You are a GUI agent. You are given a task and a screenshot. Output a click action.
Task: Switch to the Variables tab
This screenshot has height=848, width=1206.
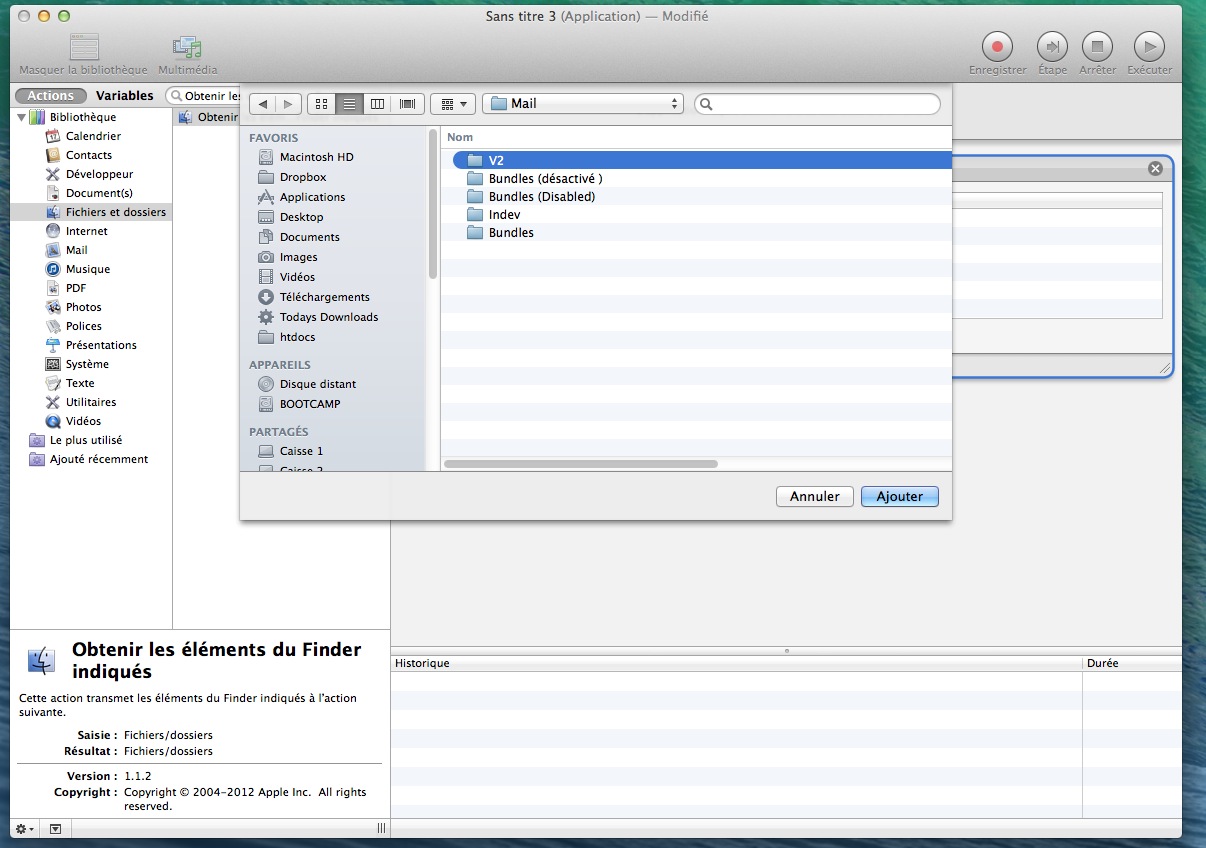[x=124, y=96]
